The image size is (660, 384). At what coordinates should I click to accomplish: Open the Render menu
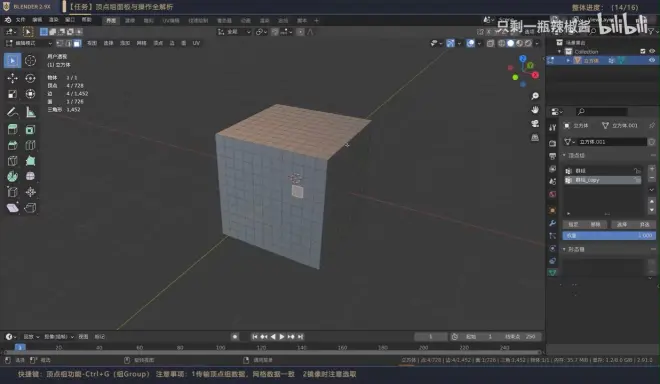pyautogui.click(x=53, y=20)
